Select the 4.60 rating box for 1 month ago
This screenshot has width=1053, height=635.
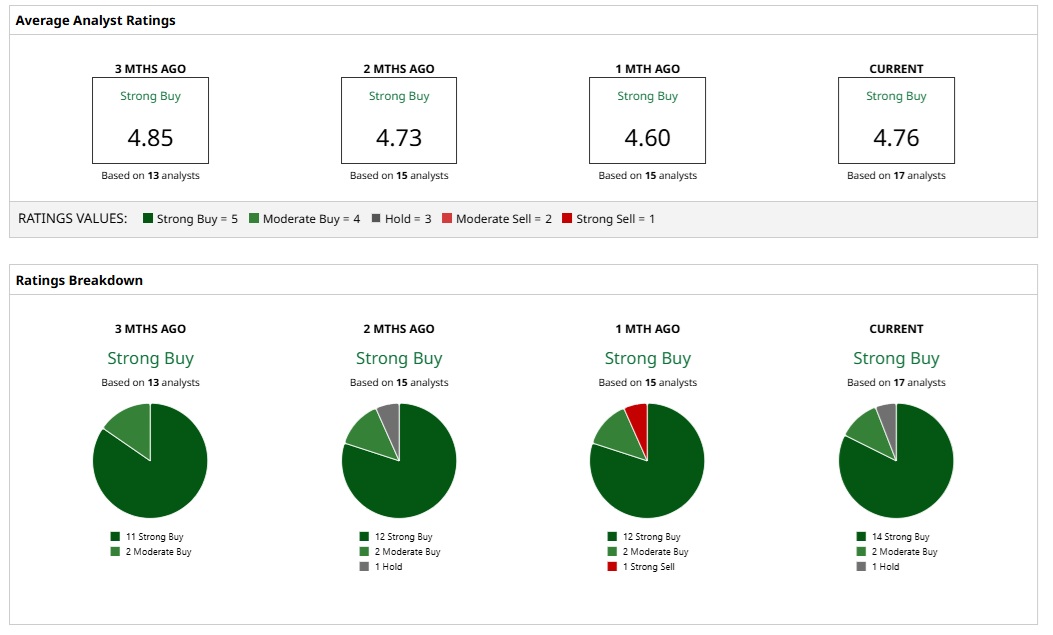coord(647,121)
